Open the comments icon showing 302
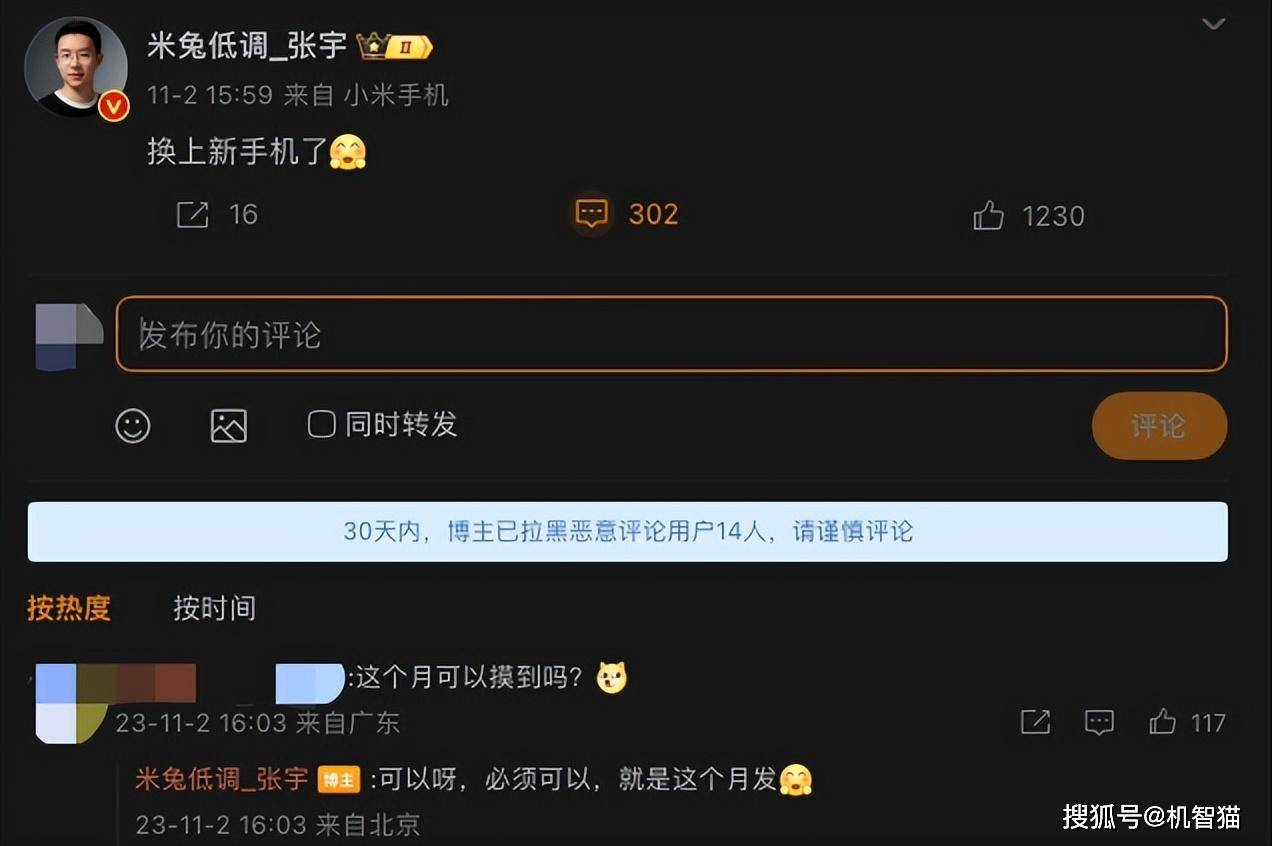This screenshot has width=1272, height=846. [592, 213]
